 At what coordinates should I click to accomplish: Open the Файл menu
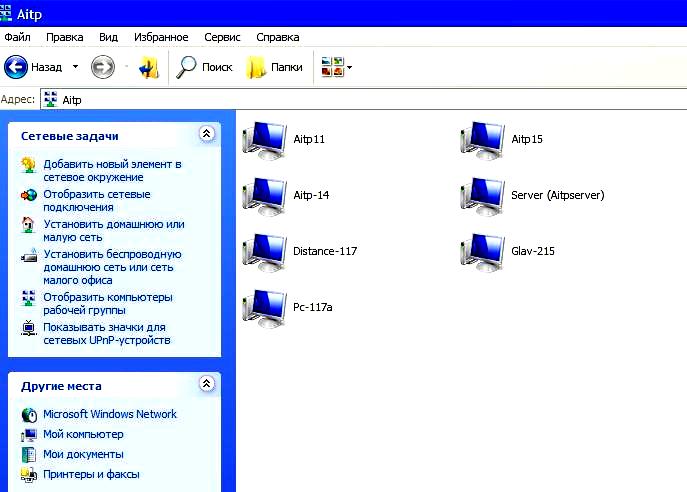pos(18,37)
